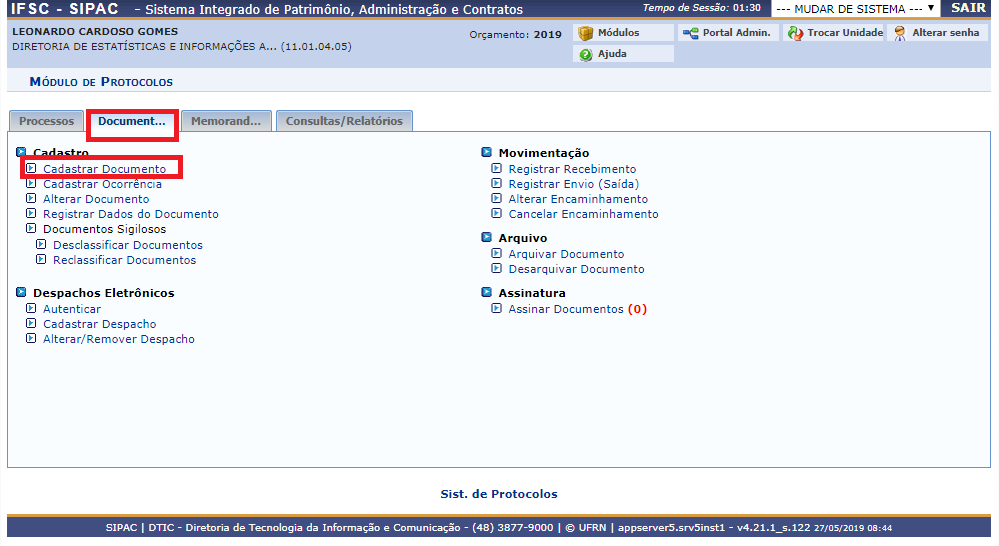Click arrow icon beside Arquivar Documento
This screenshot has width=1000, height=546.
pos(496,254)
